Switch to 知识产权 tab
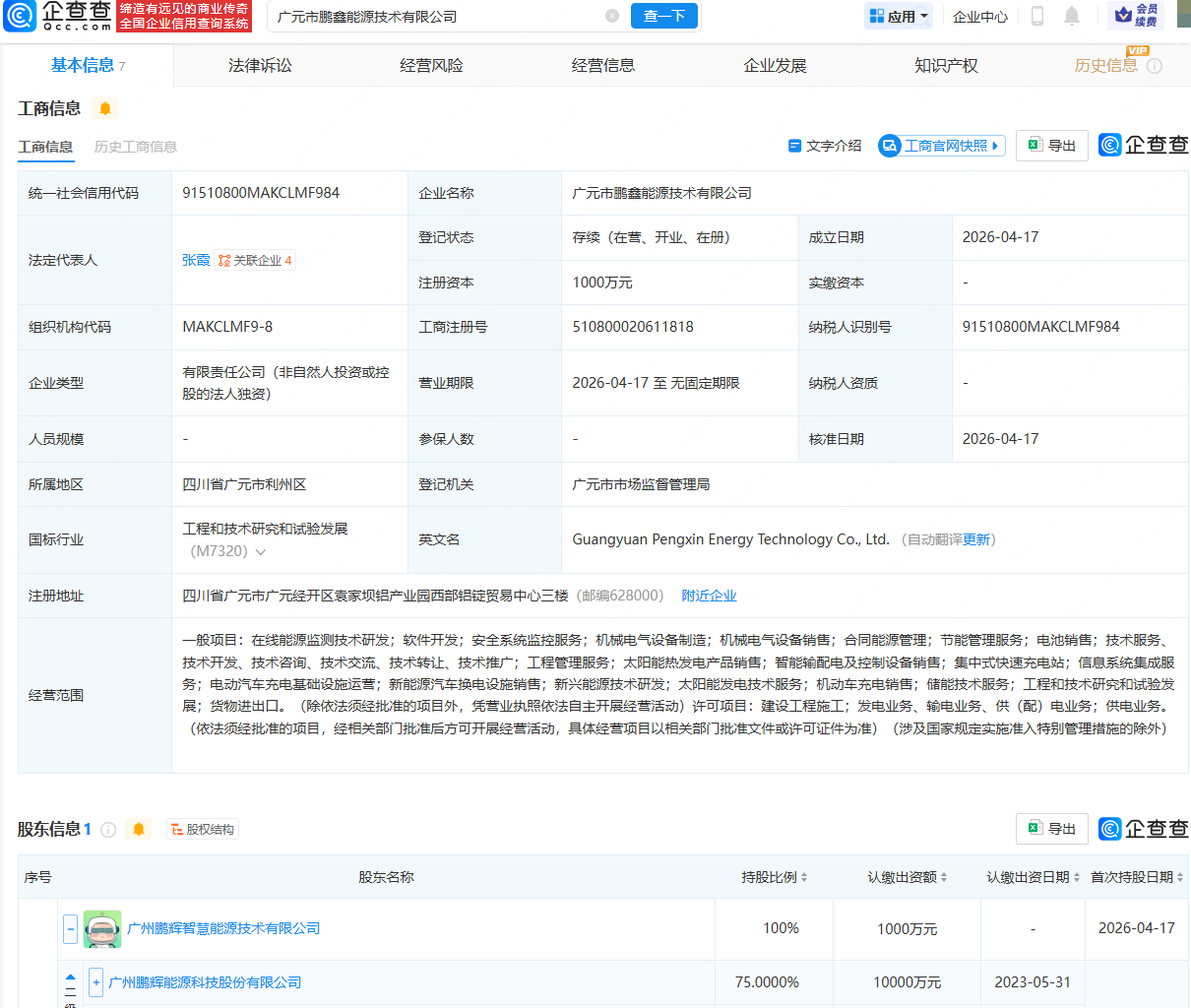The width and height of the screenshot is (1191, 1008). [x=946, y=66]
